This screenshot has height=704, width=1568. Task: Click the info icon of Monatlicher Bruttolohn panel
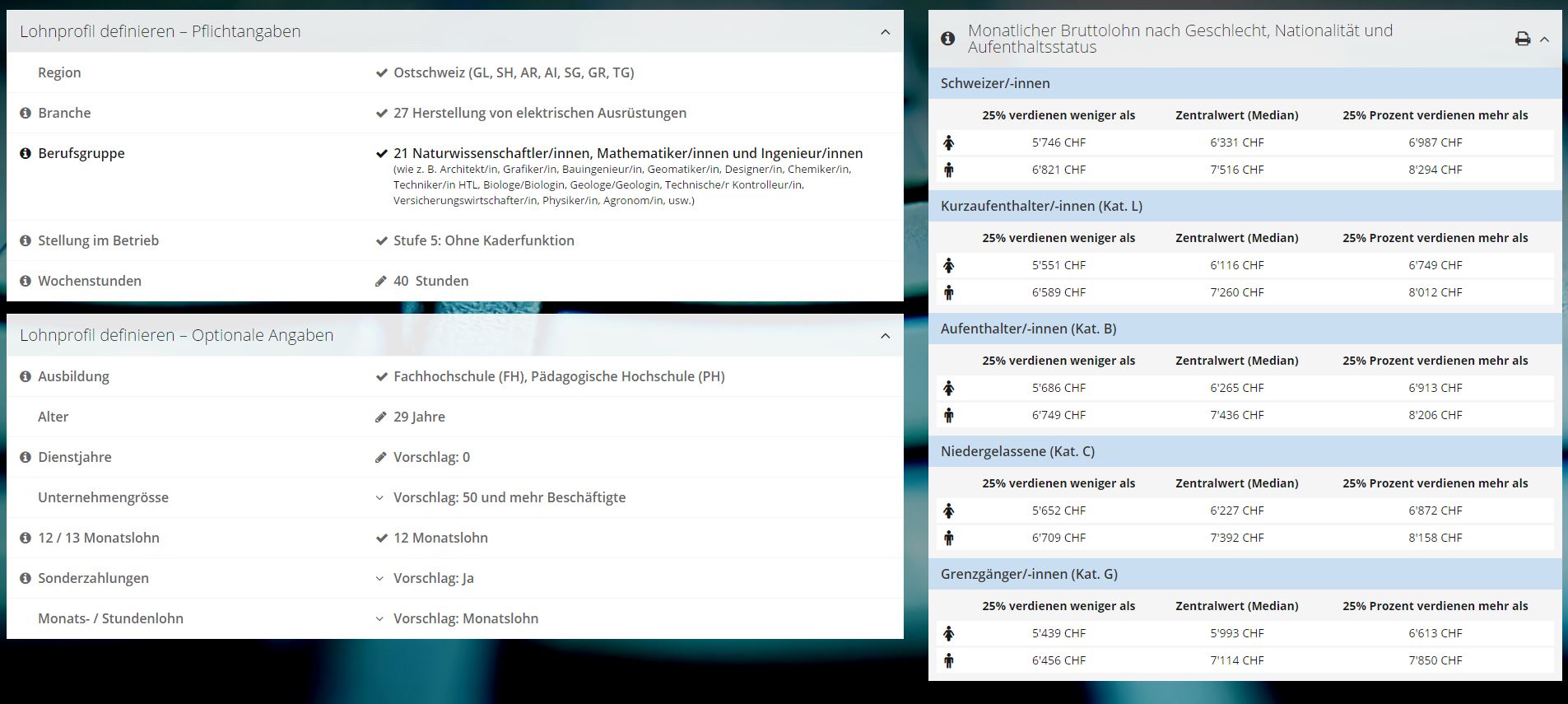pyautogui.click(x=948, y=39)
